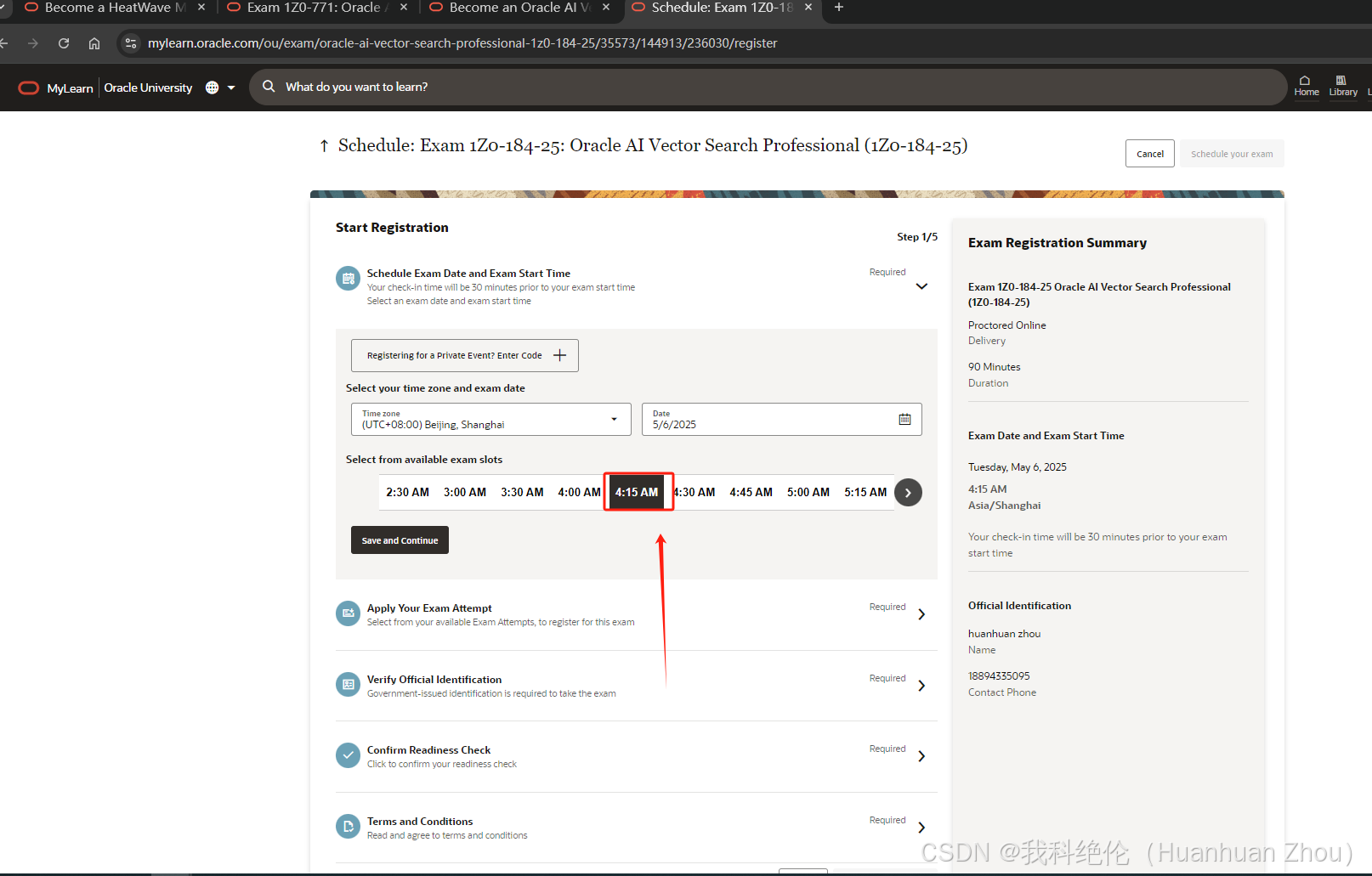Viewport: 1372px width, 876px height.
Task: Close the Exam 1Z0-771 tab
Action: (x=404, y=8)
